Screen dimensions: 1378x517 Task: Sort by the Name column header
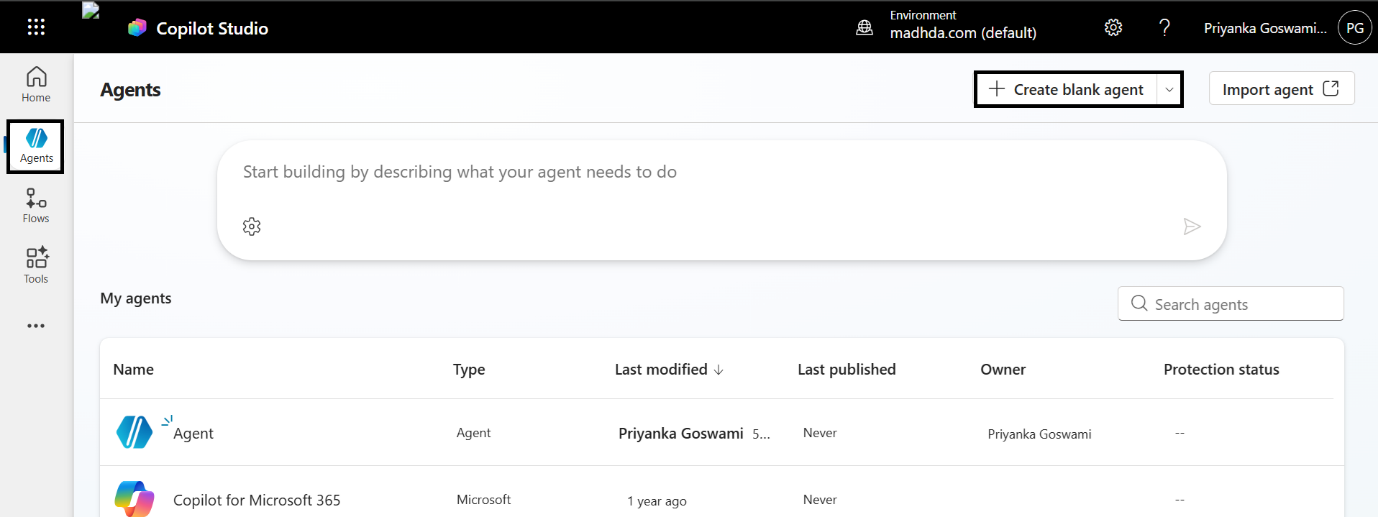(133, 369)
